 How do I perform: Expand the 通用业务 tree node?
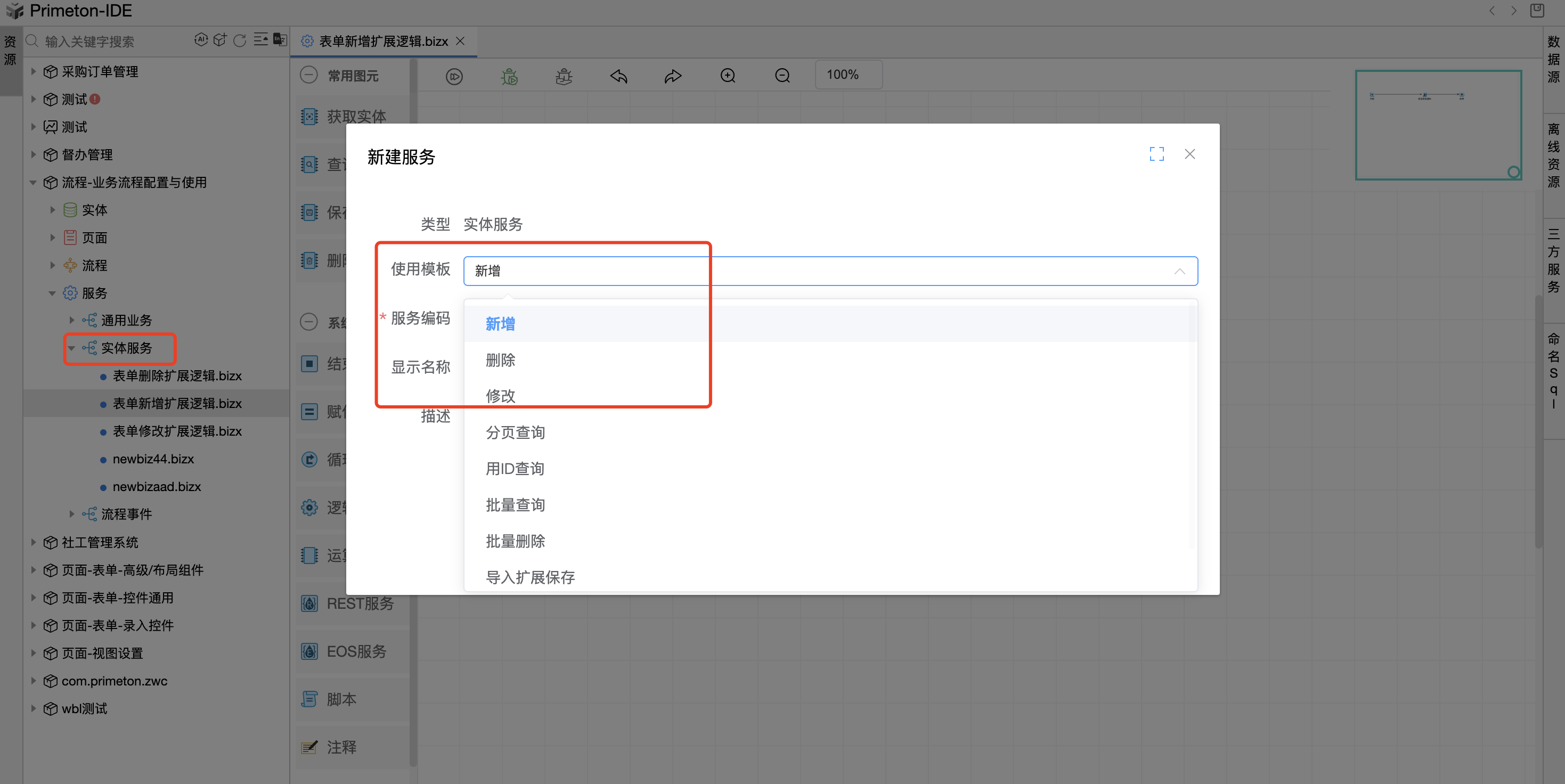point(72,321)
